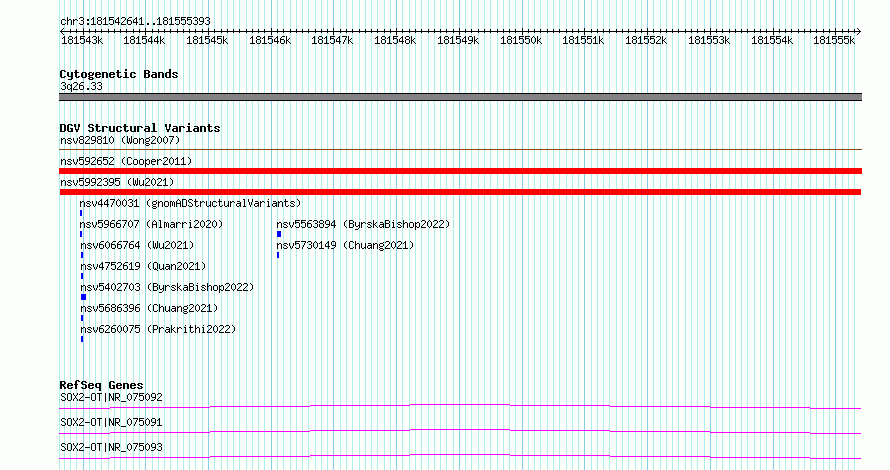Open nsv5402703 (ByrskaBishop2022) label

point(167,287)
